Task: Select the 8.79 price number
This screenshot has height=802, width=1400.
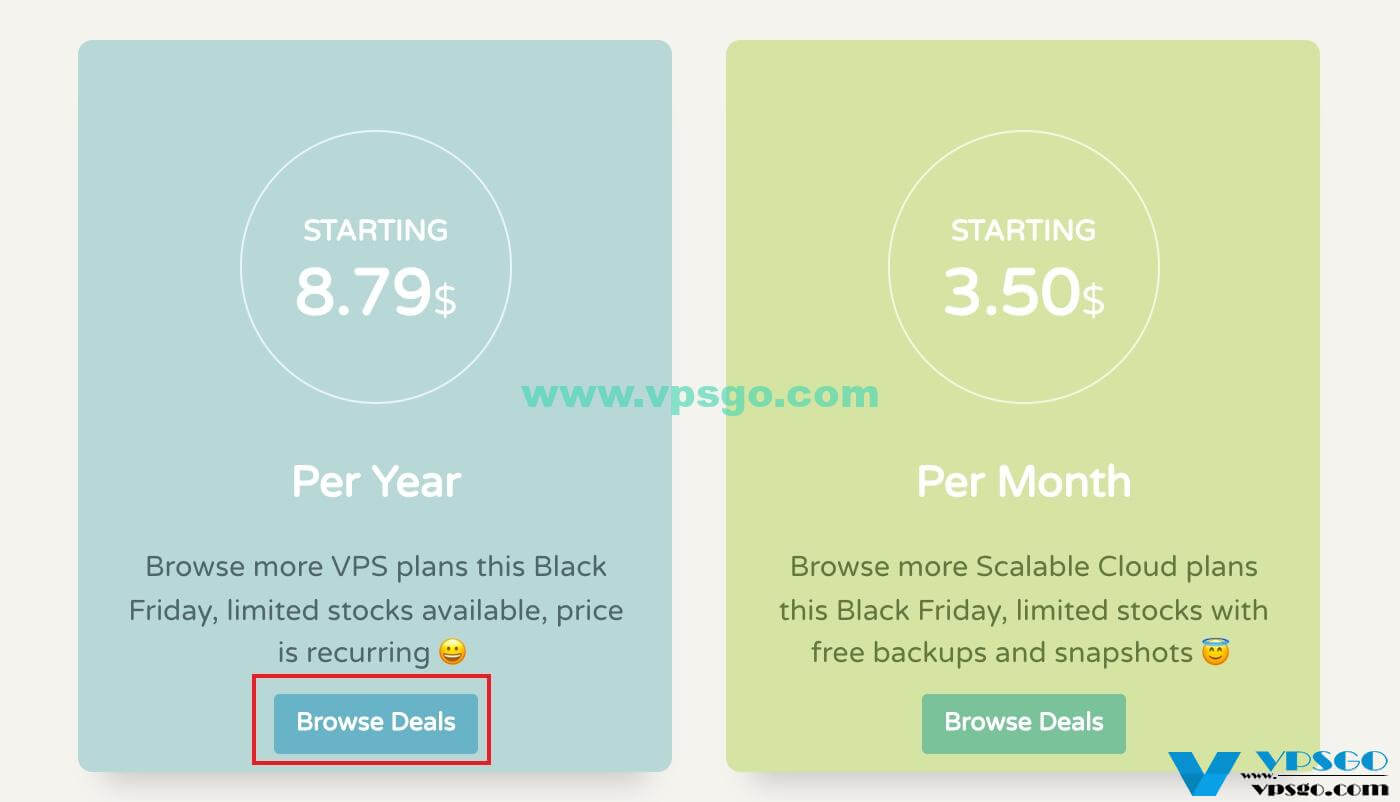Action: pos(362,293)
